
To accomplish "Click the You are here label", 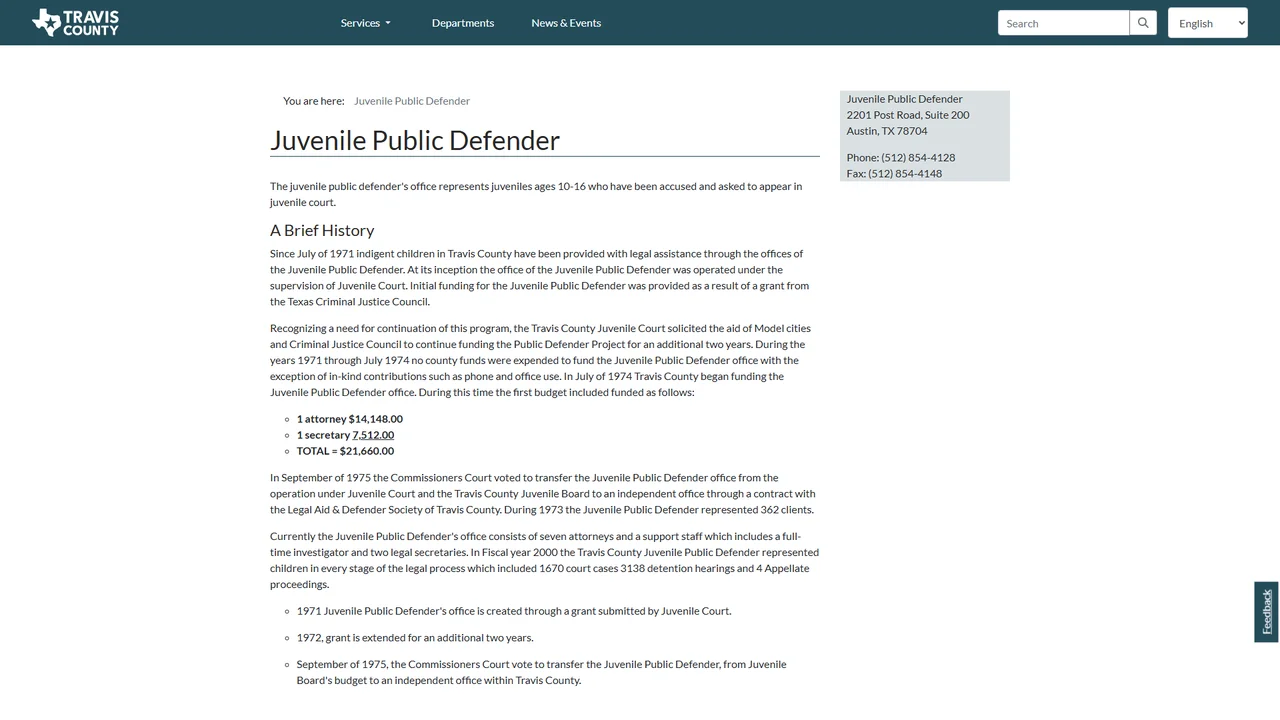I will point(314,101).
